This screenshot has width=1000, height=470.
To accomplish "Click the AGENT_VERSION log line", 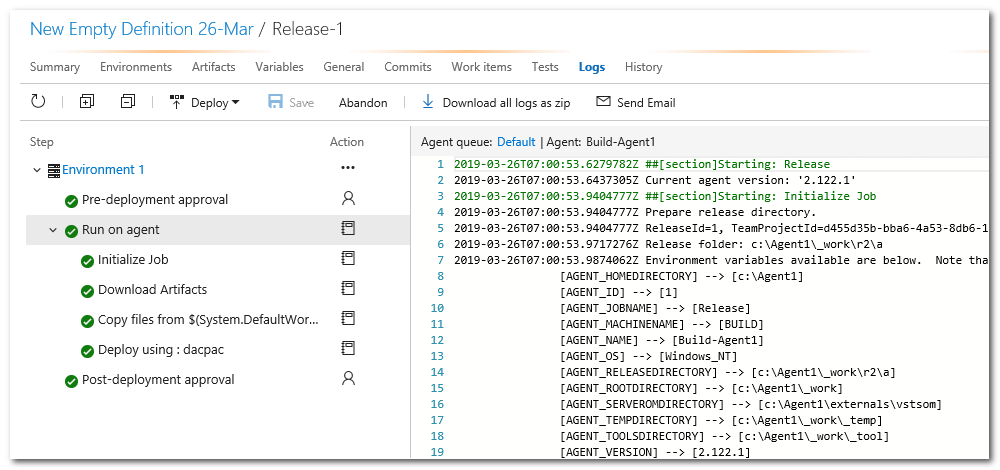I will tap(655, 452).
